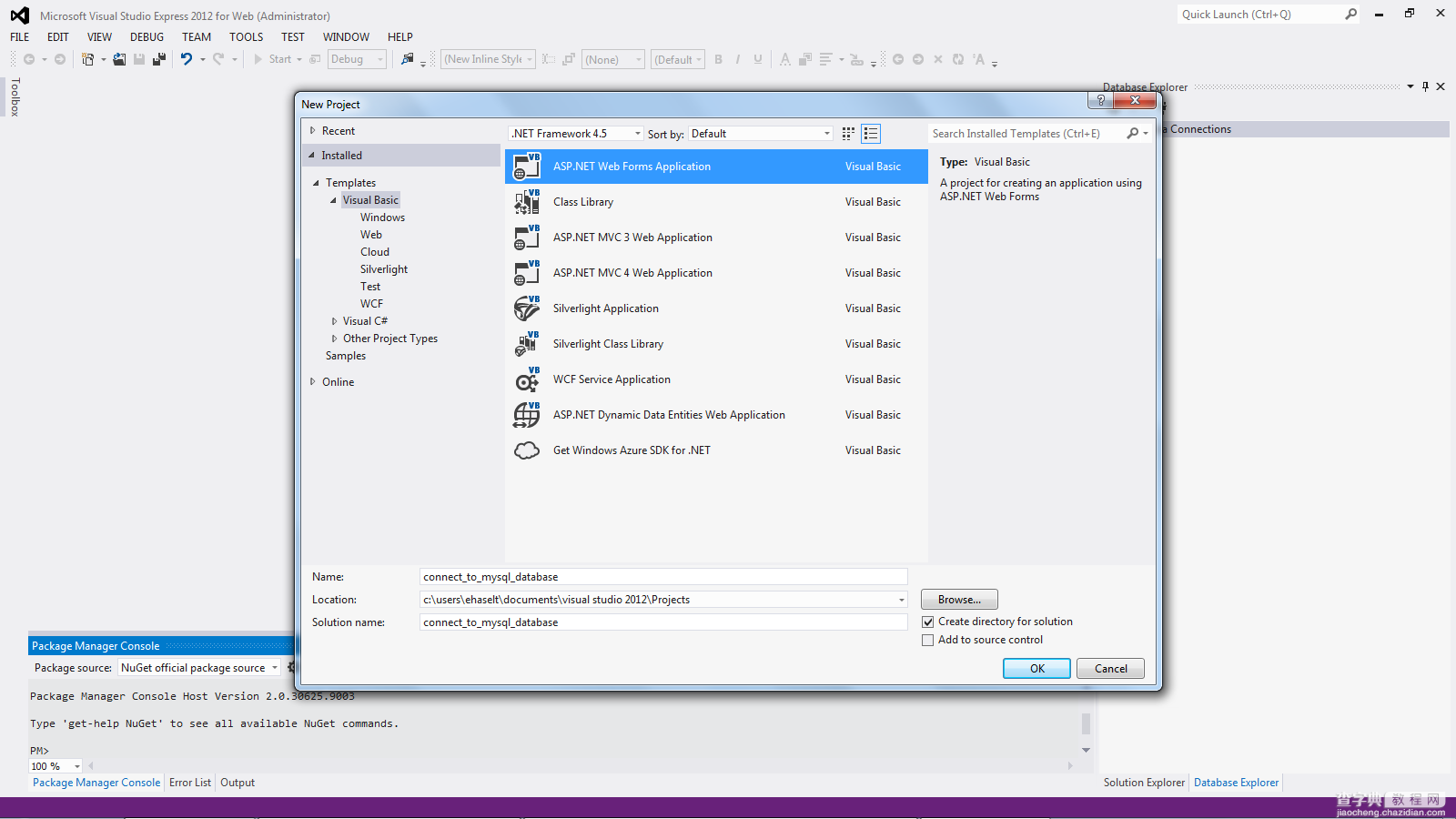Expand Recent section
This screenshot has width=1456, height=819.
pos(312,131)
